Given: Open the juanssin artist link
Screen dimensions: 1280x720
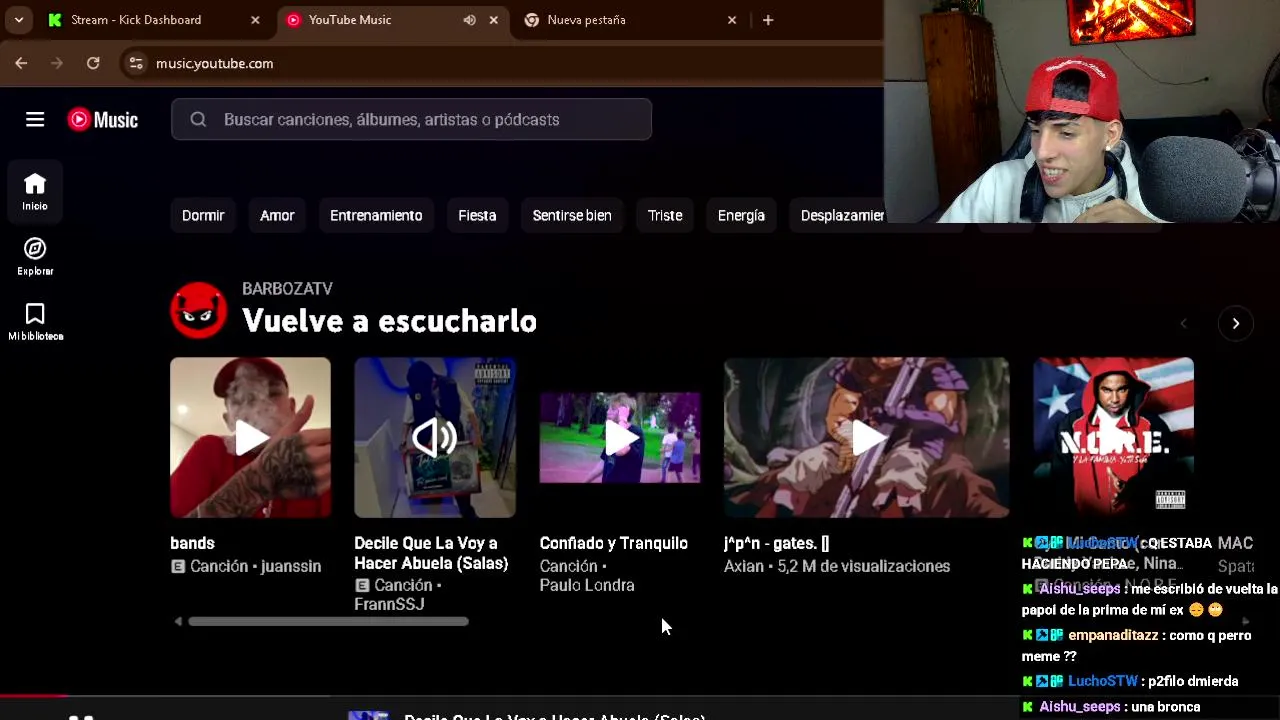Looking at the screenshot, I should [289, 566].
